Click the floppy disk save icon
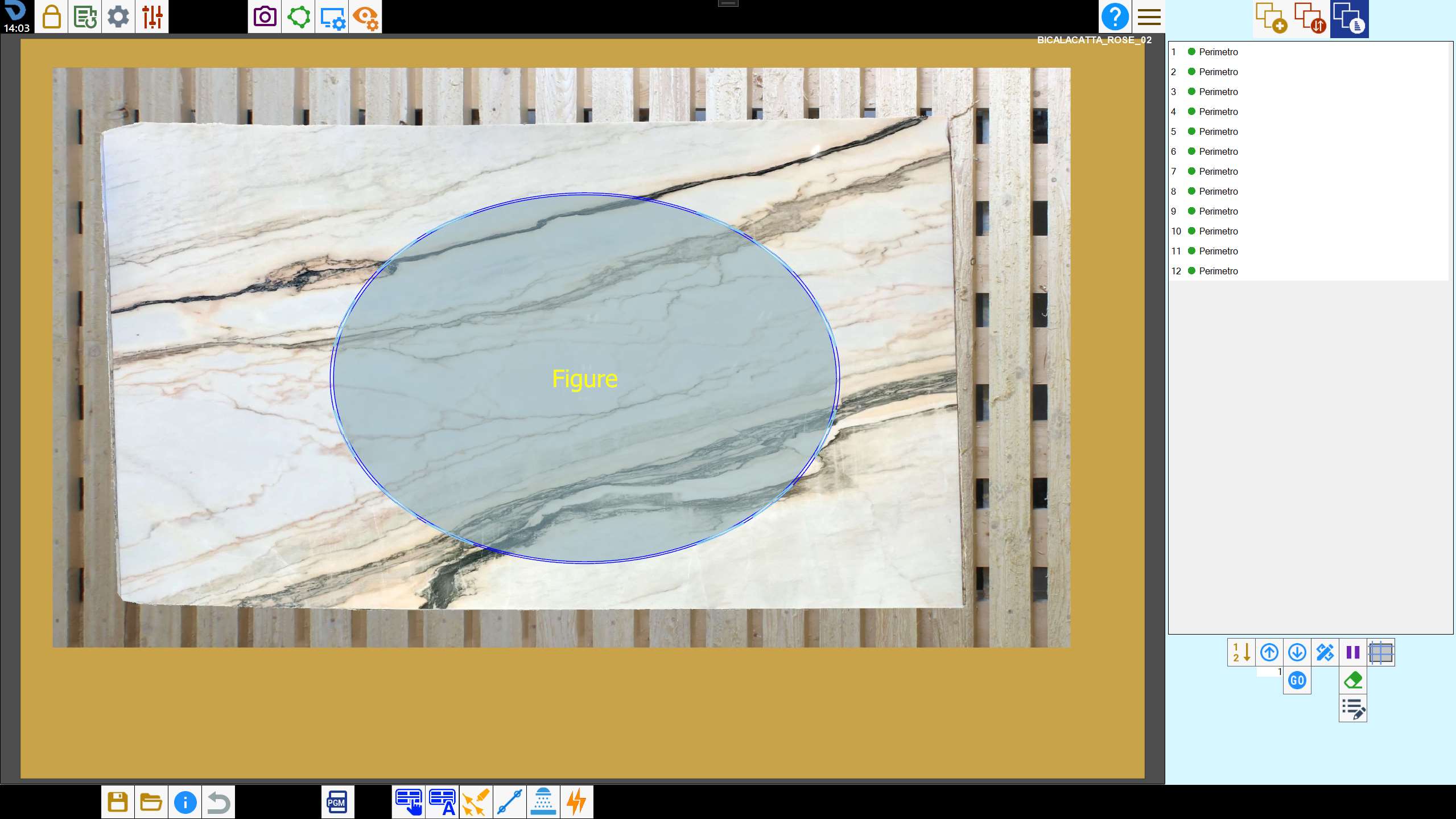Image resolution: width=1456 pixels, height=819 pixels. coord(118,802)
